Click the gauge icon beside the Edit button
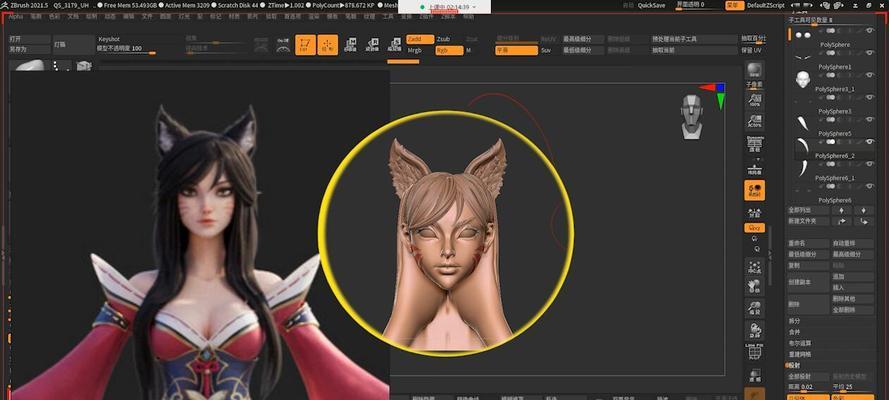The image size is (889, 400). [283, 45]
